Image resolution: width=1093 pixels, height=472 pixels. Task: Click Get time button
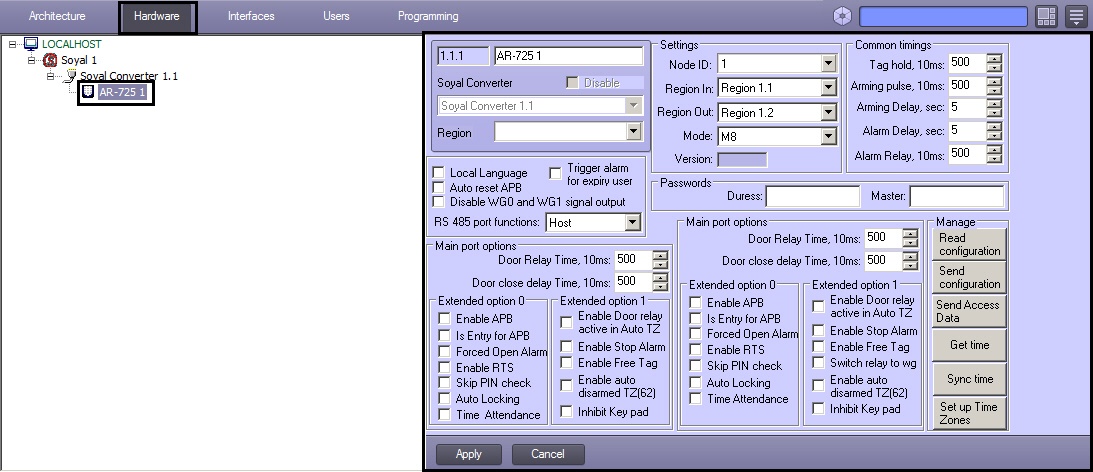pos(969,345)
